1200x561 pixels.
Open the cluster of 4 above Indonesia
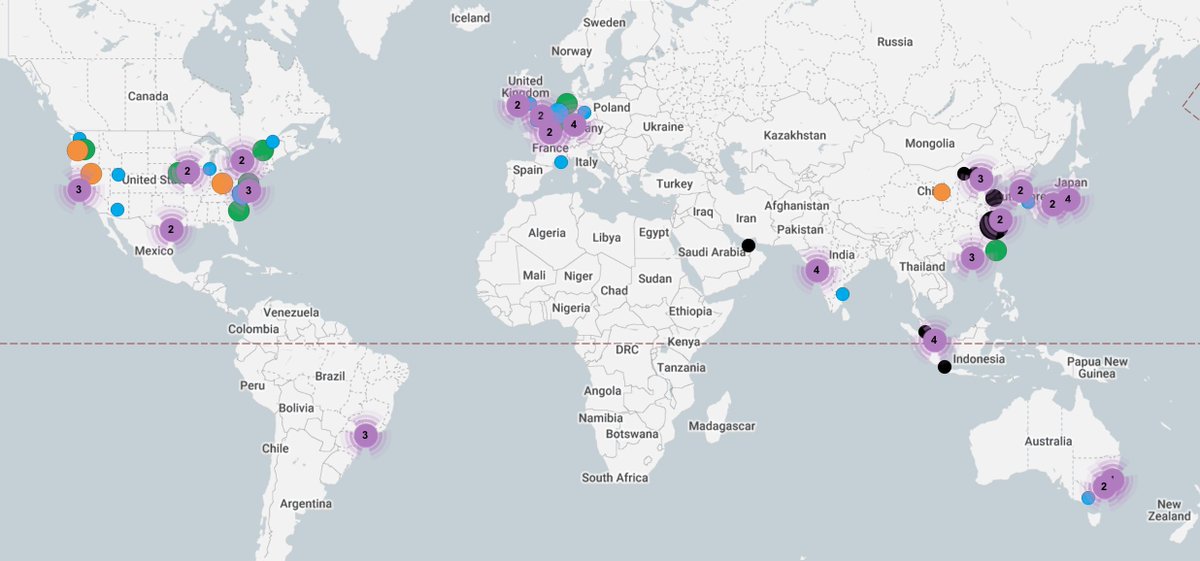(x=935, y=341)
